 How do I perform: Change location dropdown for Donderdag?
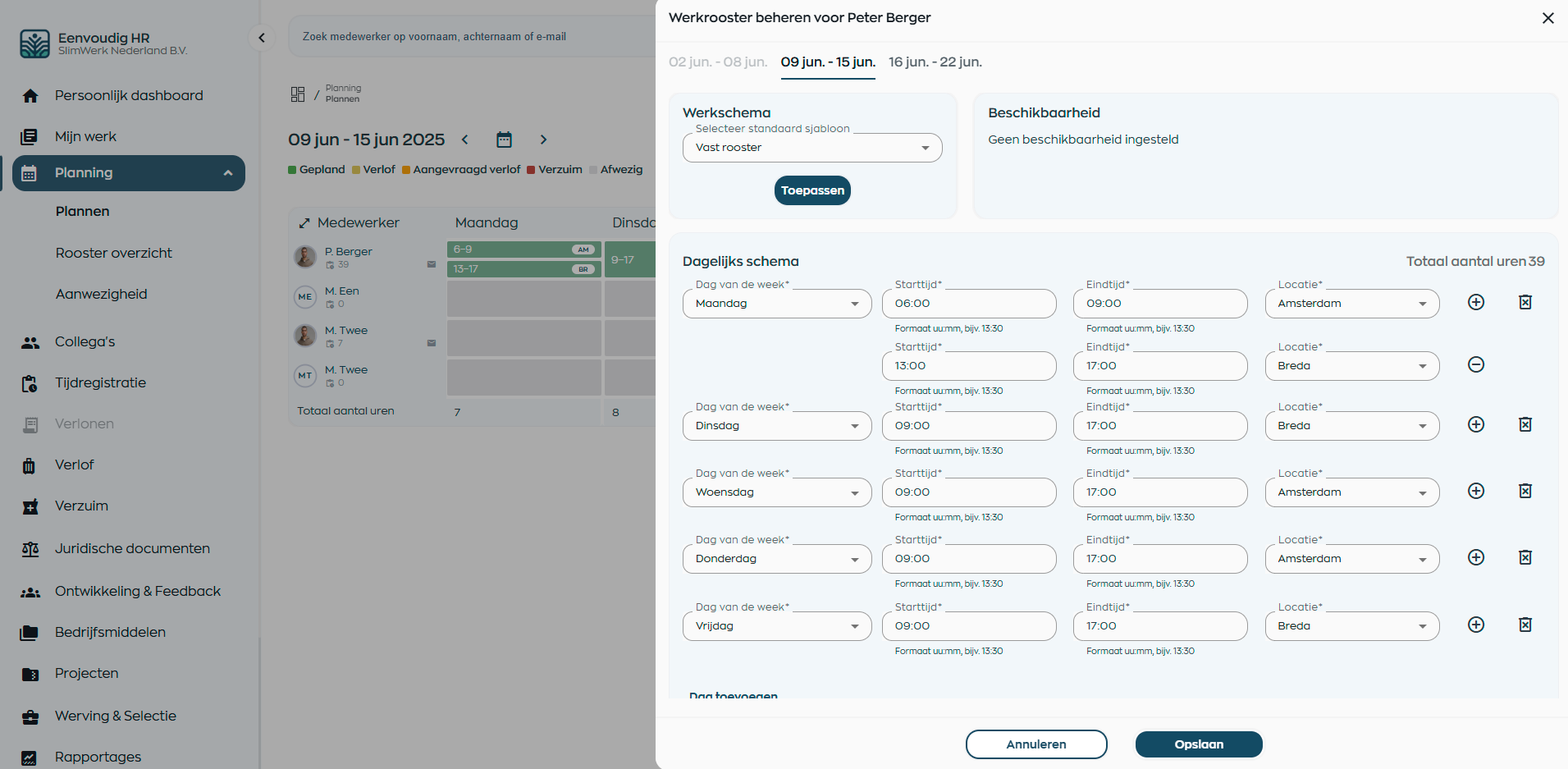point(1351,559)
